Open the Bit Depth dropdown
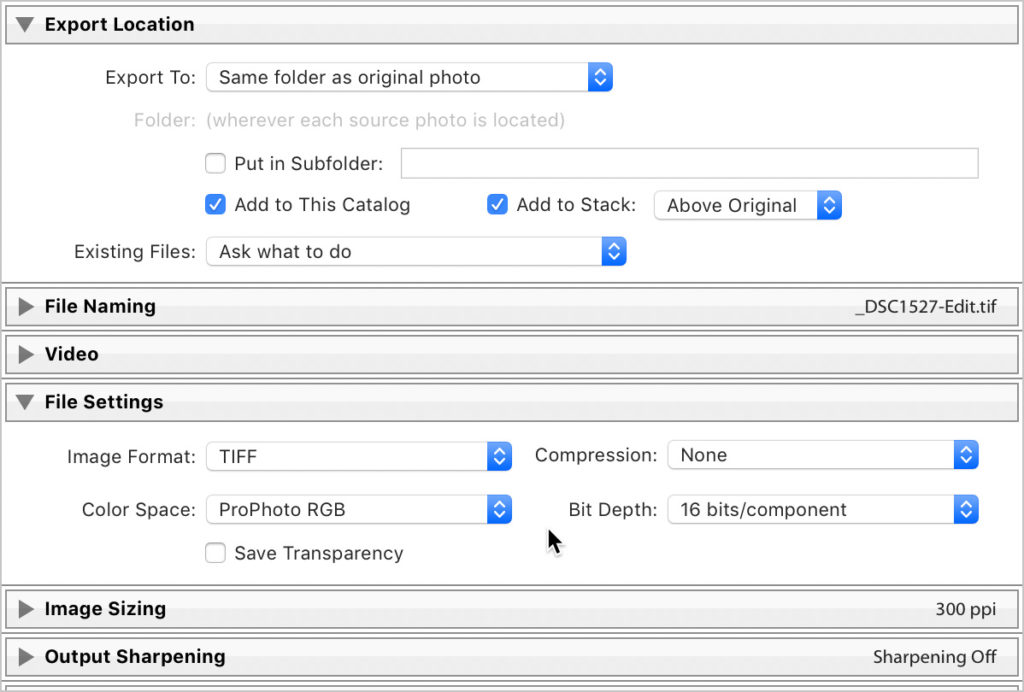The height and width of the screenshot is (692, 1024). tap(823, 509)
